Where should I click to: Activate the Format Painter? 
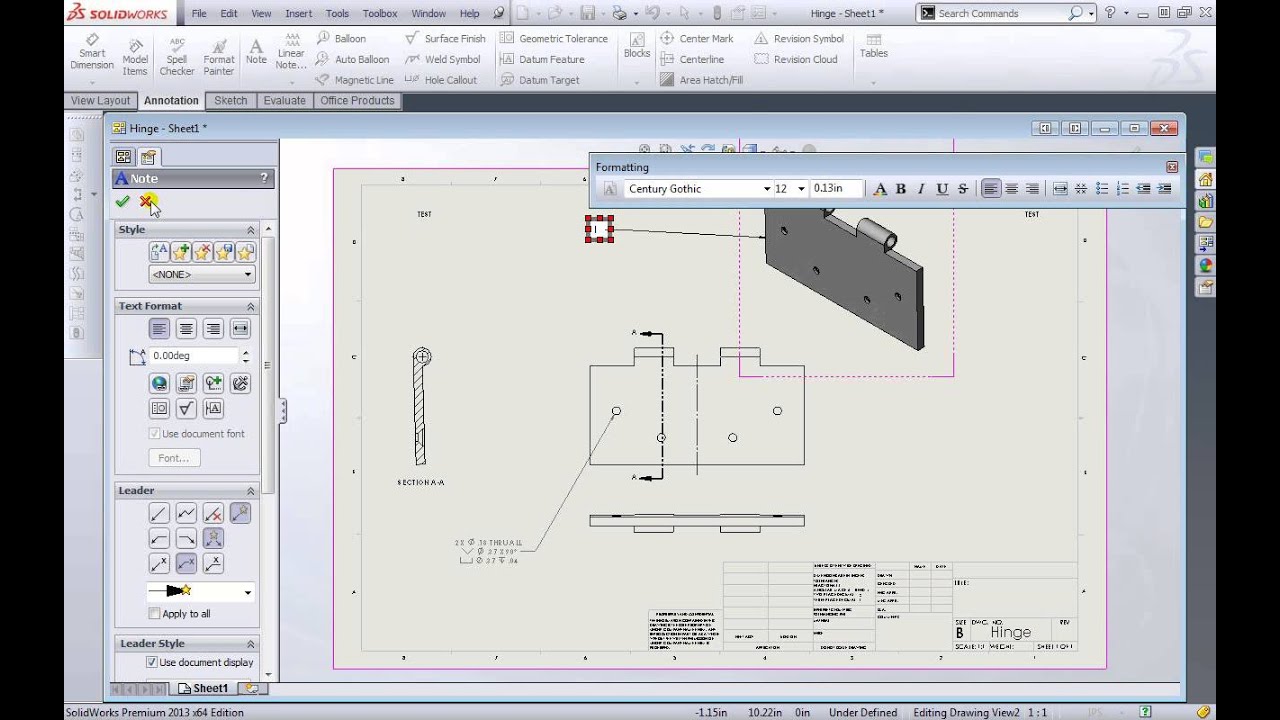click(x=219, y=57)
